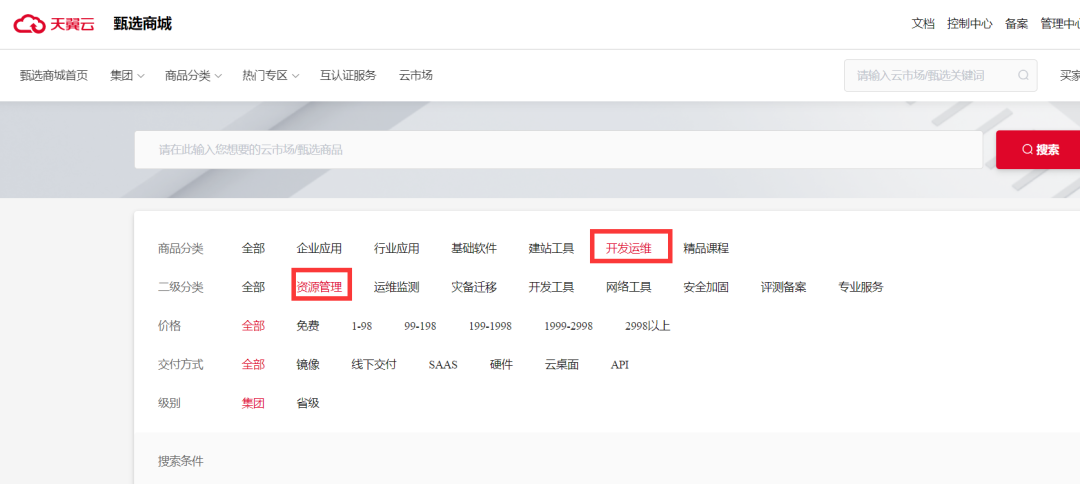Select the 灾备迁移 subcategory
The height and width of the screenshot is (484, 1080).
(474, 287)
